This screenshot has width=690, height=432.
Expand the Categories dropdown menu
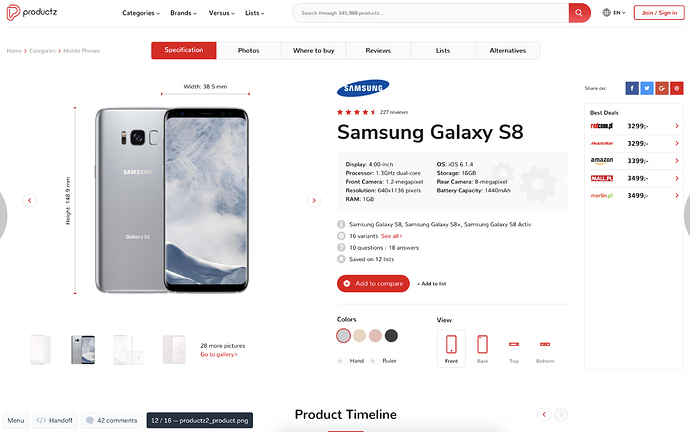[x=141, y=13]
